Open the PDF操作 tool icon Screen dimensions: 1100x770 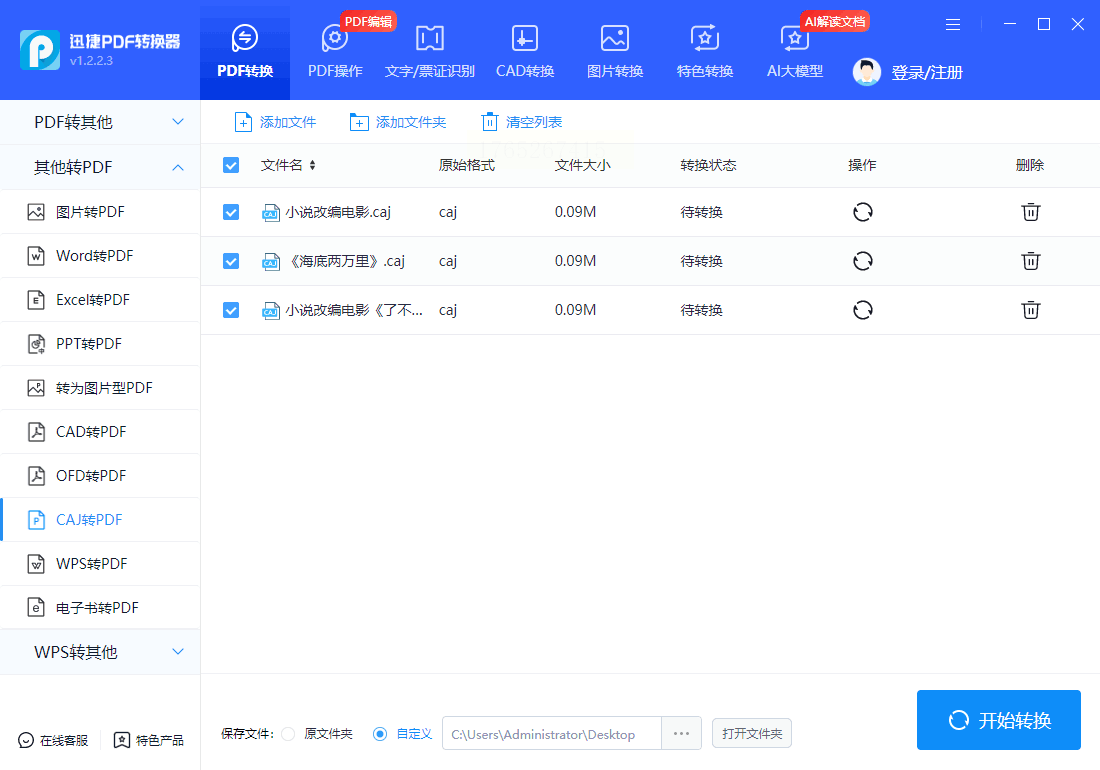[x=335, y=40]
